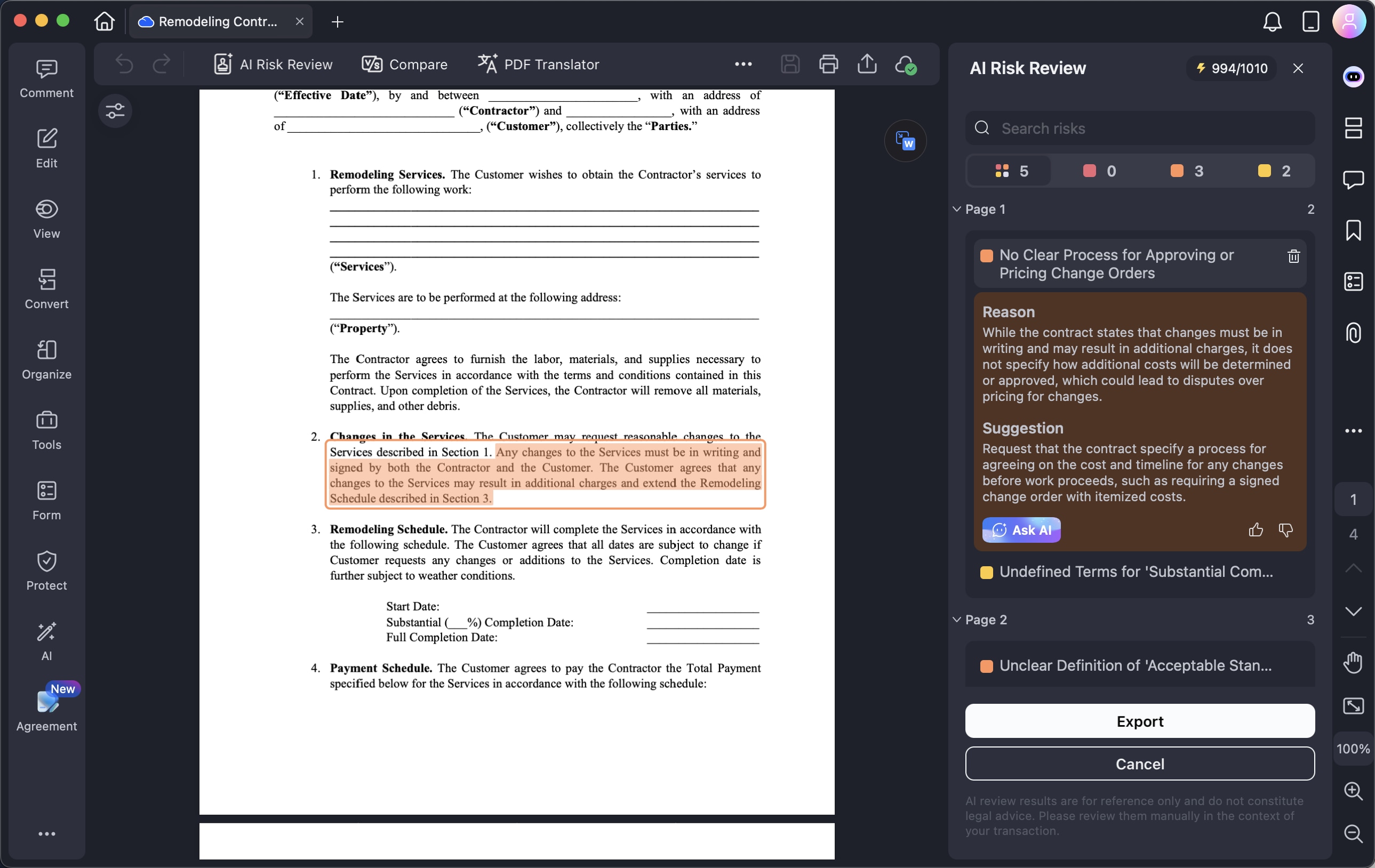
Task: Undo the last action
Action: pos(124,64)
